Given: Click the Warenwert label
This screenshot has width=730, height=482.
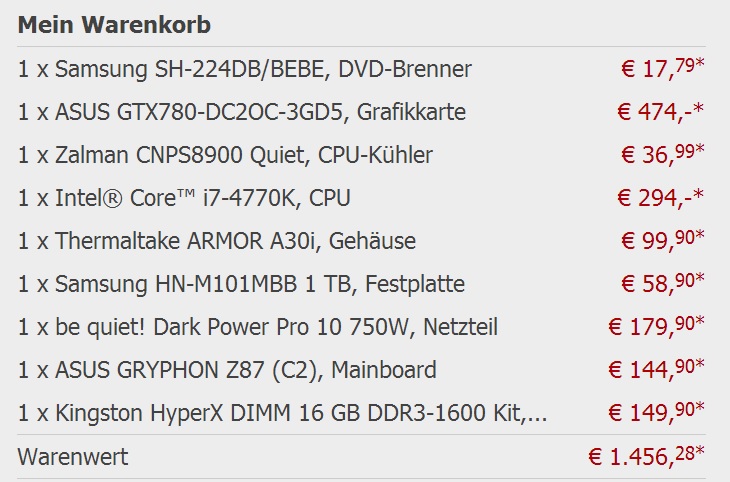Looking at the screenshot, I should pyautogui.click(x=73, y=457).
